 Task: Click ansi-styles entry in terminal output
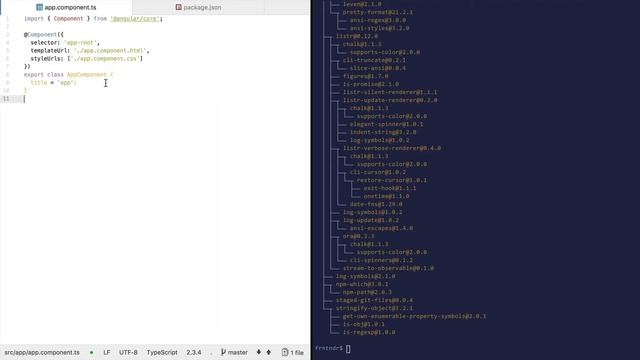click(380, 28)
